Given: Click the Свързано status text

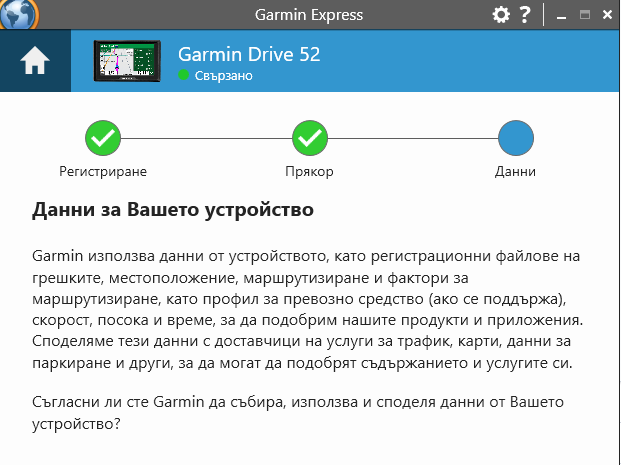Looking at the screenshot, I should (x=223, y=75).
